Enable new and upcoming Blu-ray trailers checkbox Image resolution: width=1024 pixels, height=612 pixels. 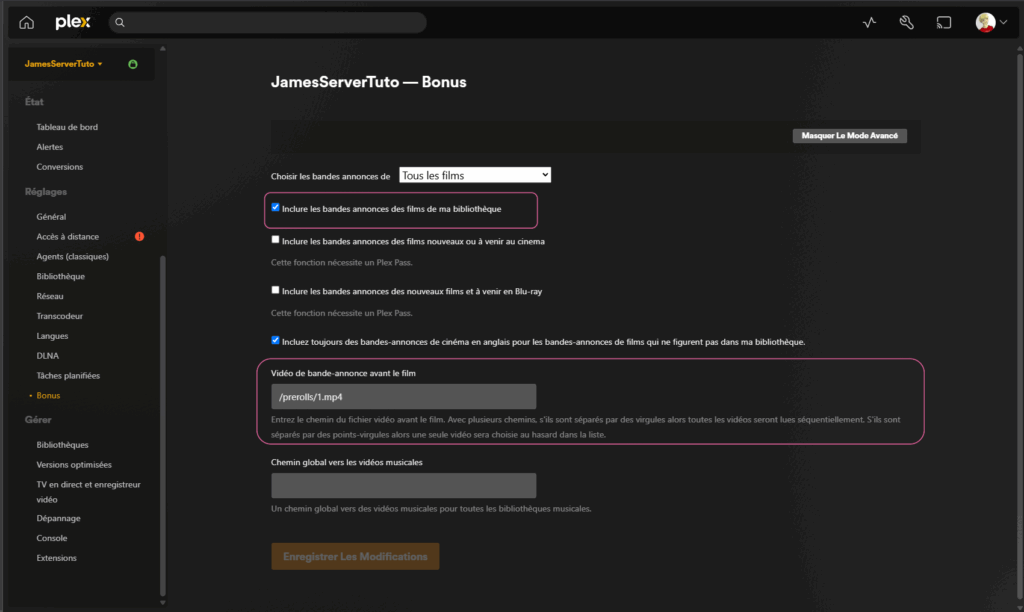(275, 290)
